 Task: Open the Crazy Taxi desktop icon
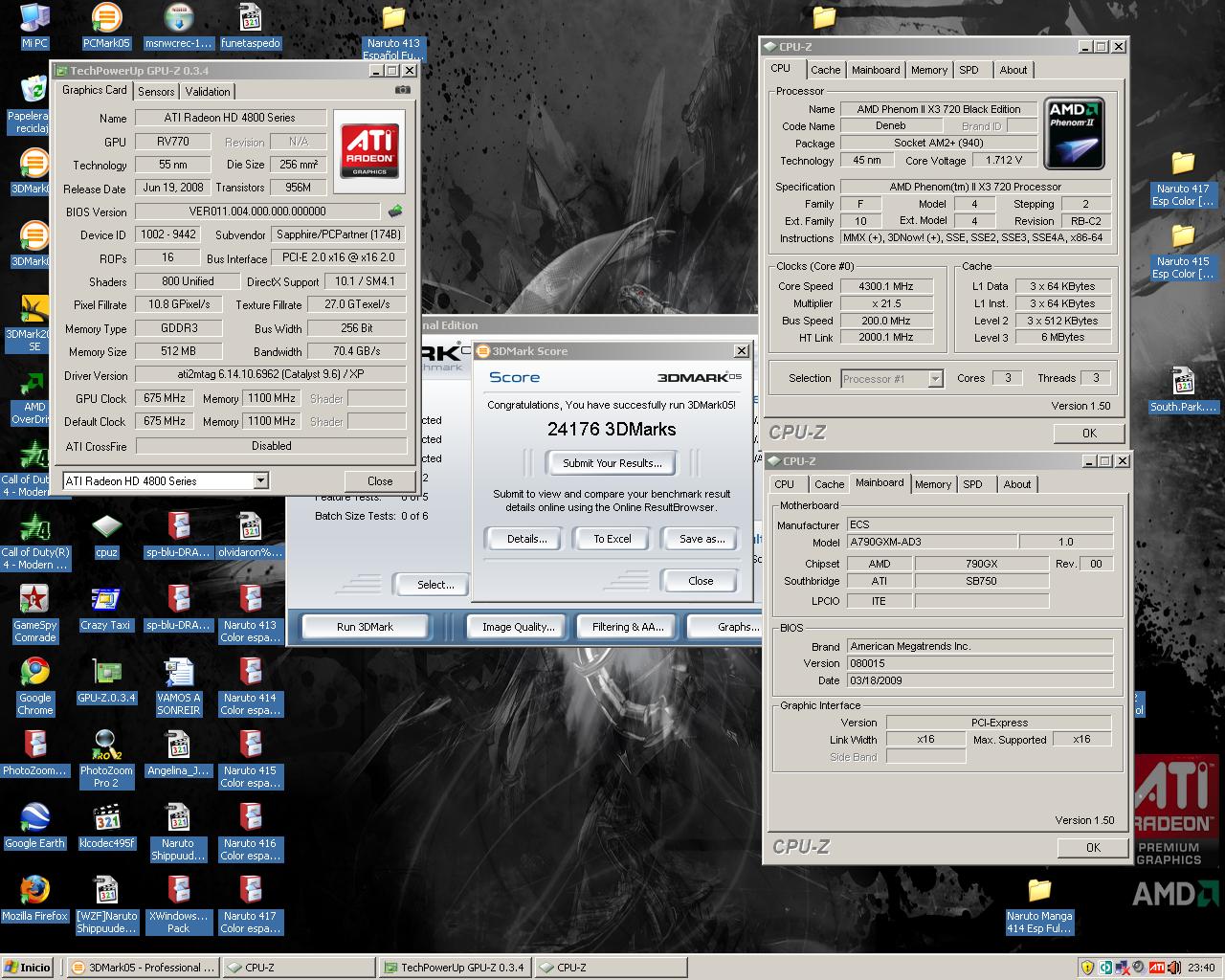point(106,609)
